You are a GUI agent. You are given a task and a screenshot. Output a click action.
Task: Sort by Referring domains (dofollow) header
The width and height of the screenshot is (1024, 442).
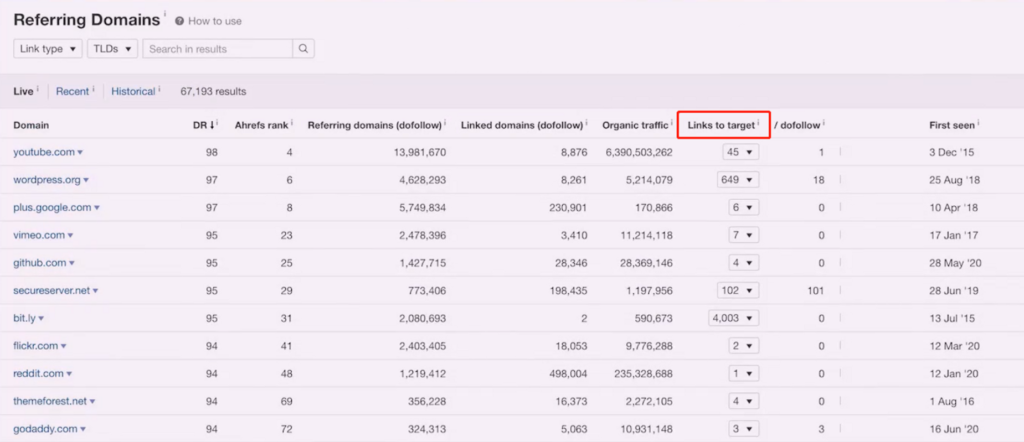375,125
